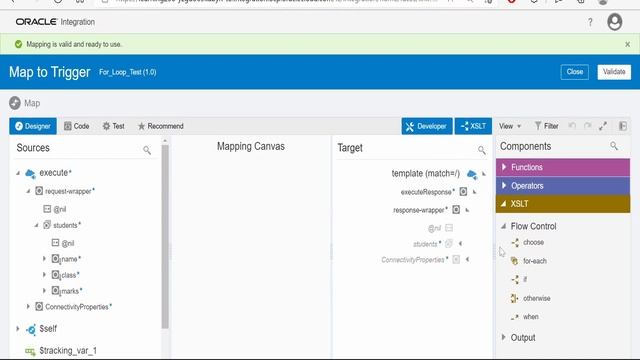640x360 pixels.
Task: Switch to the Designer tab
Action: click(x=33, y=126)
